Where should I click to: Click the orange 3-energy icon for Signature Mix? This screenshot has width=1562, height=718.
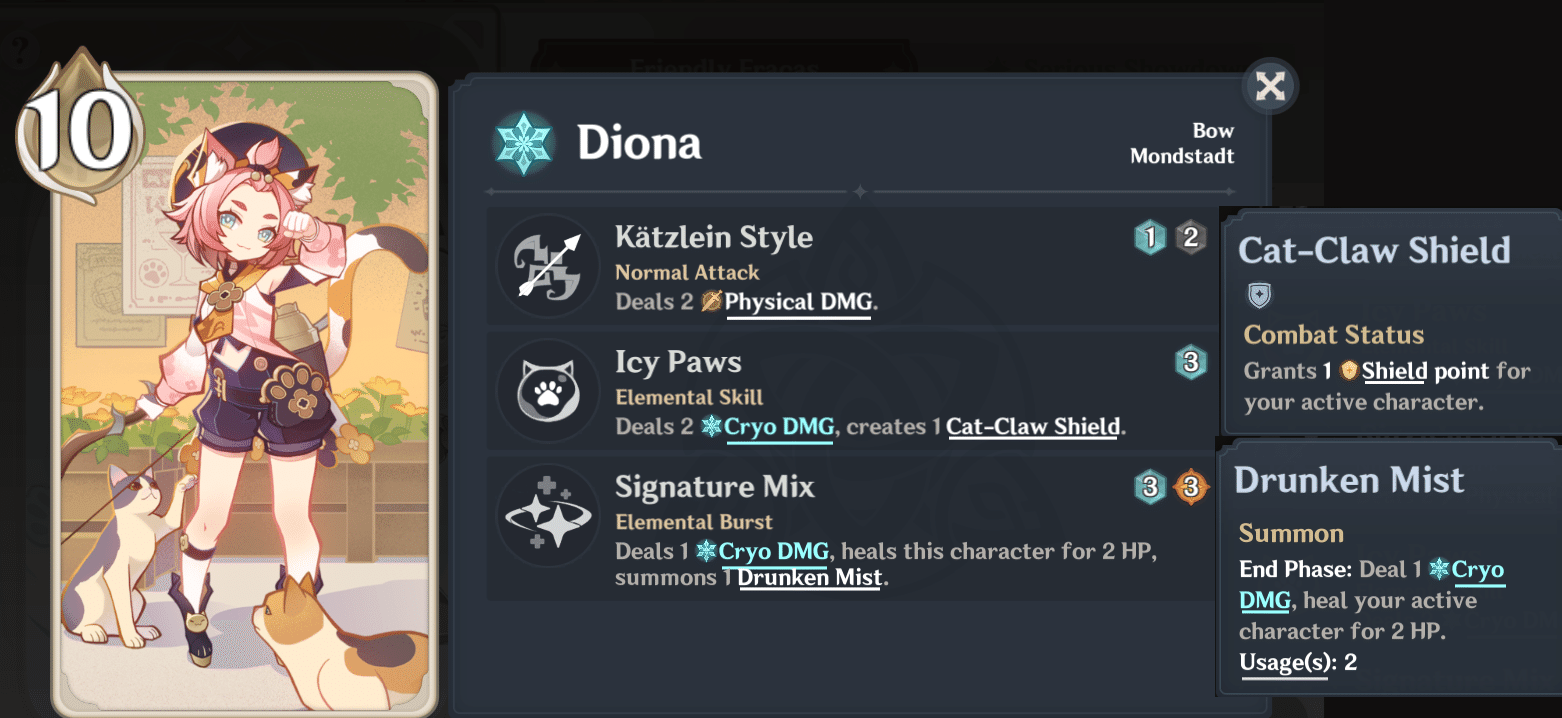[1192, 488]
